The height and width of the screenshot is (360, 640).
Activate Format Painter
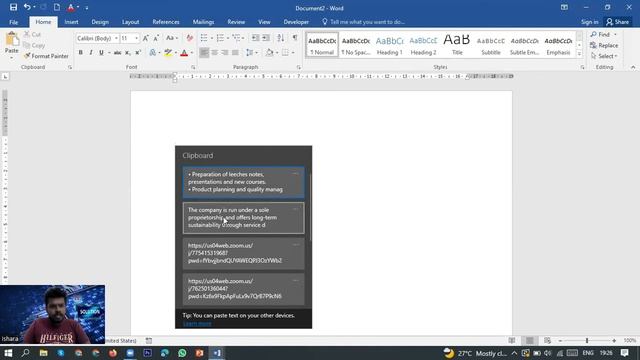pos(46,56)
